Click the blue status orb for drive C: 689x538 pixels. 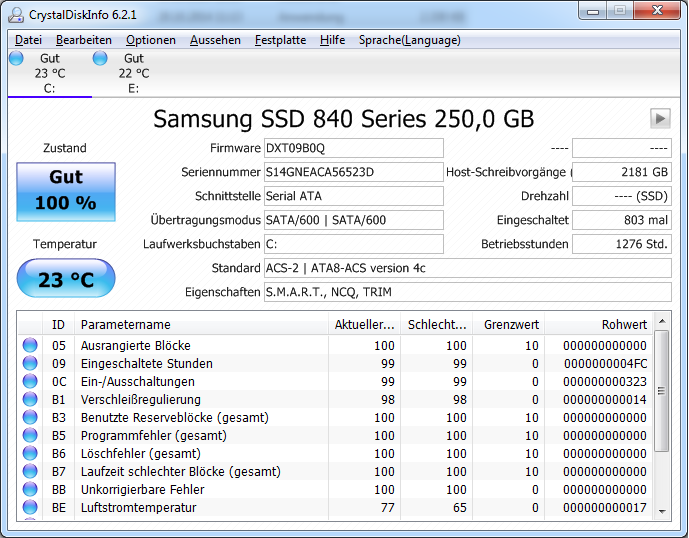(16, 58)
